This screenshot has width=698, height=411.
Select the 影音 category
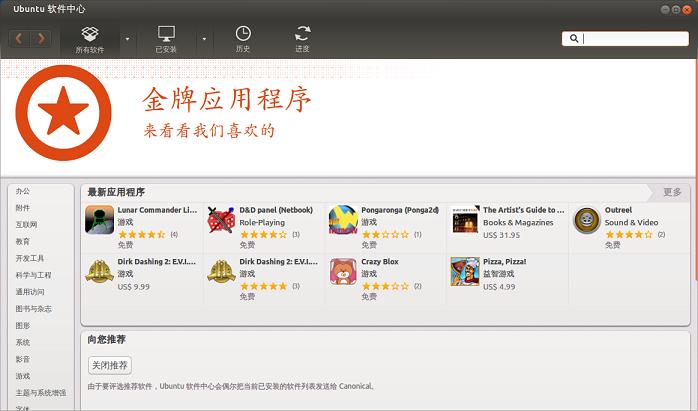(23, 359)
